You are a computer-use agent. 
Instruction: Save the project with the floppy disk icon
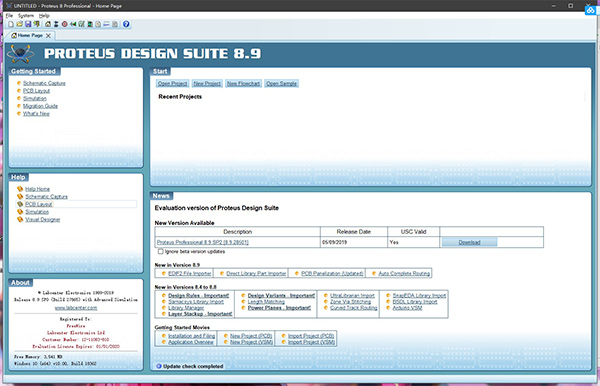tap(28, 24)
